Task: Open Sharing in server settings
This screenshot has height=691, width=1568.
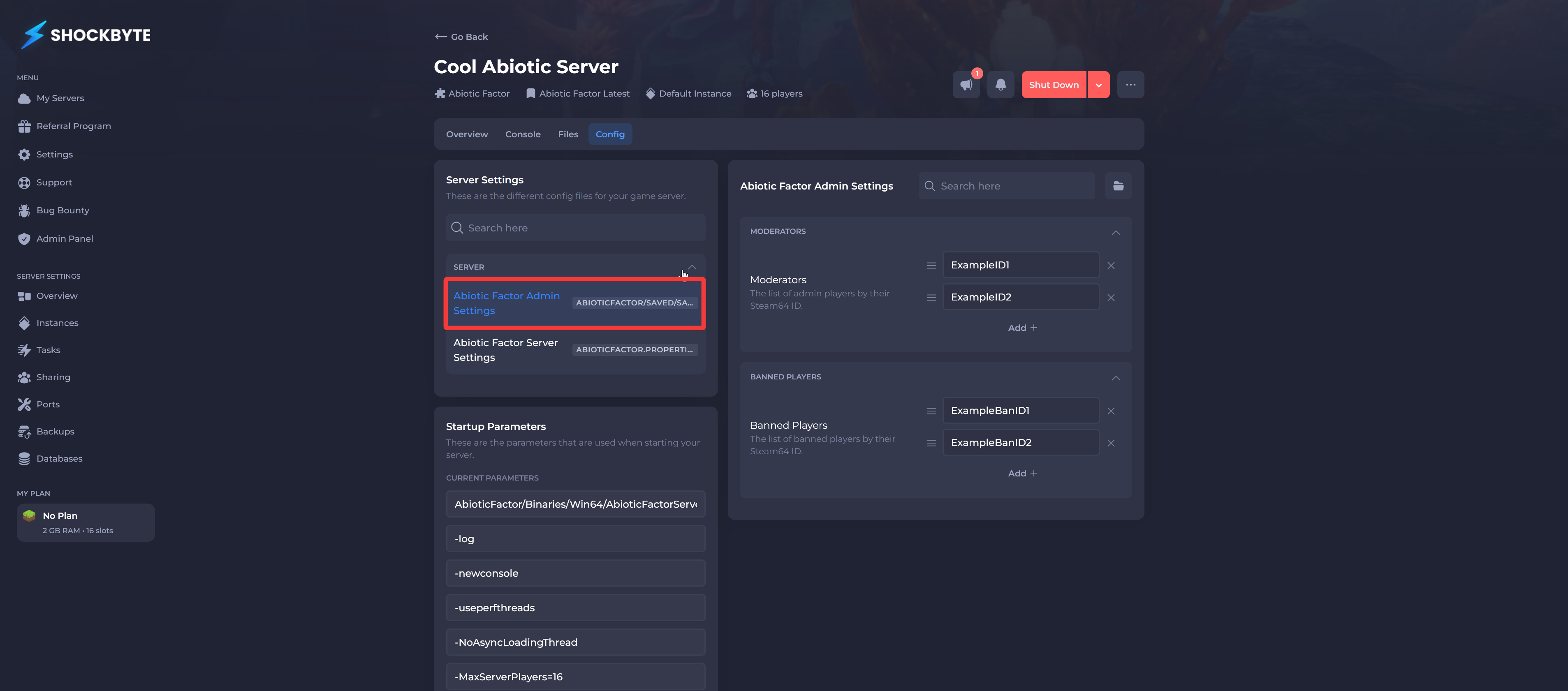Action: tap(44, 377)
